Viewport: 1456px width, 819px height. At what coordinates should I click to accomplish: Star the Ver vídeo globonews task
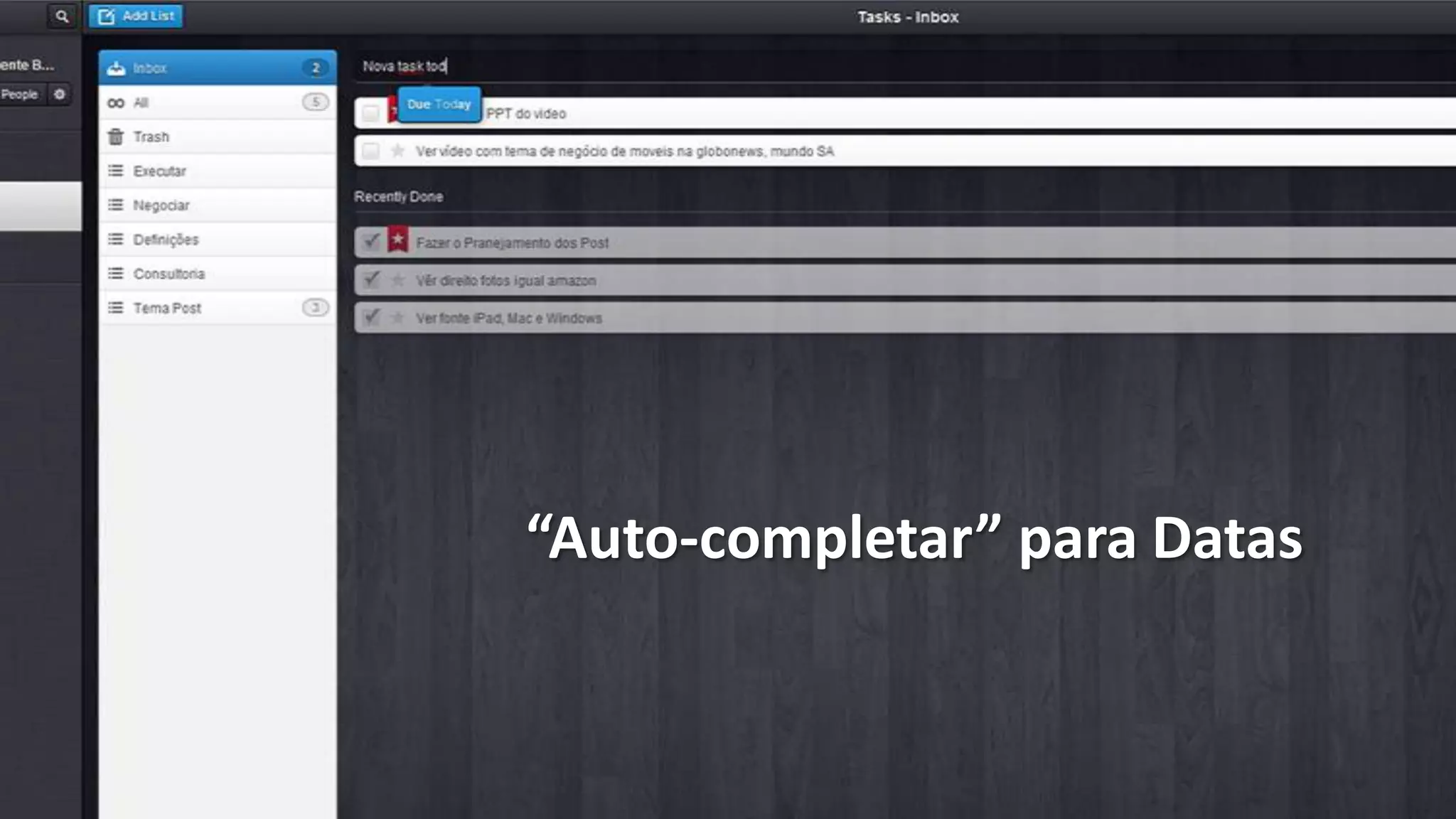(x=398, y=151)
